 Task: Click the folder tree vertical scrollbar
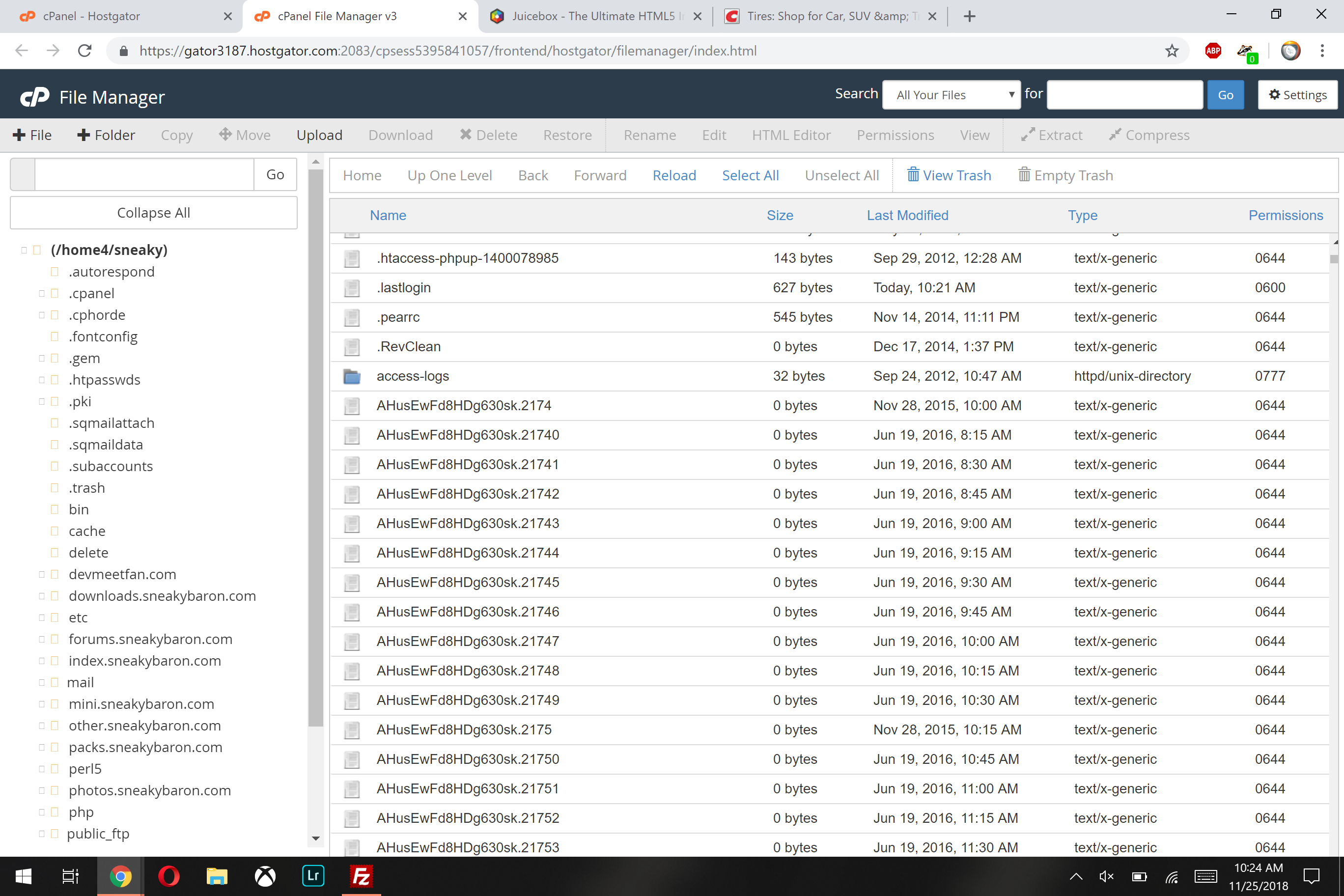coord(315,448)
